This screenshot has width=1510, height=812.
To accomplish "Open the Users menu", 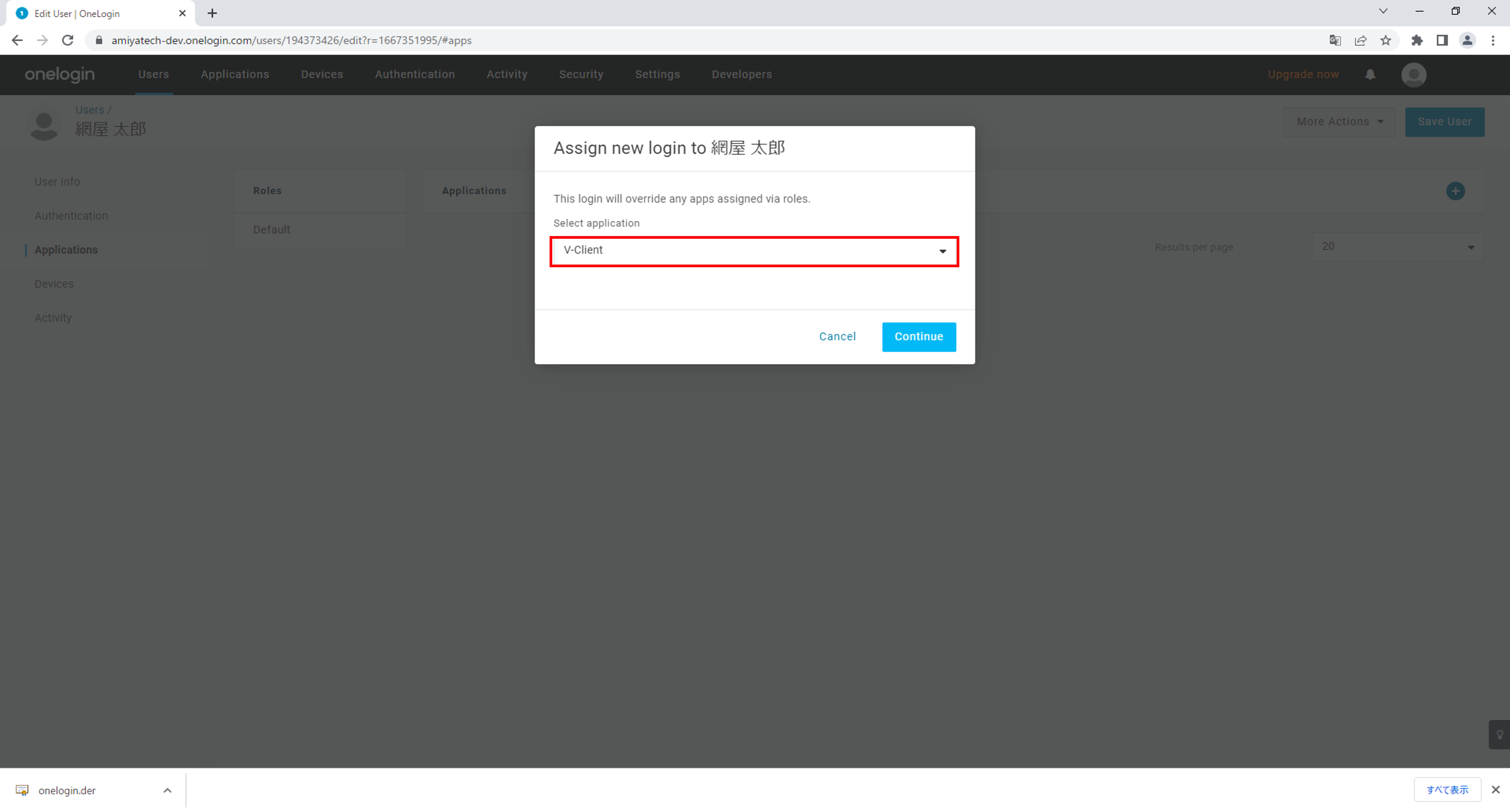I will click(154, 74).
